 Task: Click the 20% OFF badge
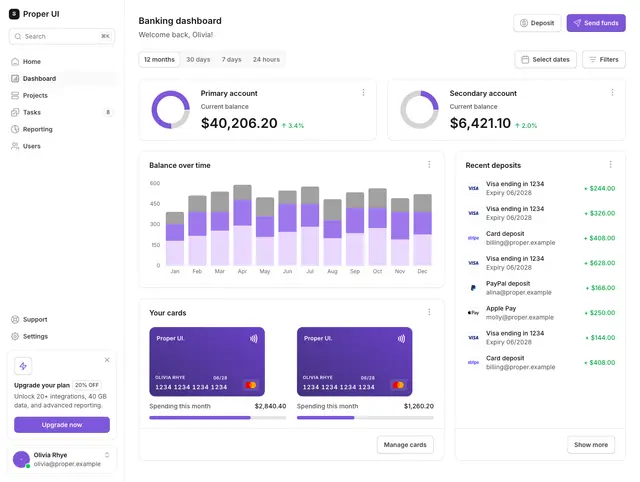[x=87, y=385]
